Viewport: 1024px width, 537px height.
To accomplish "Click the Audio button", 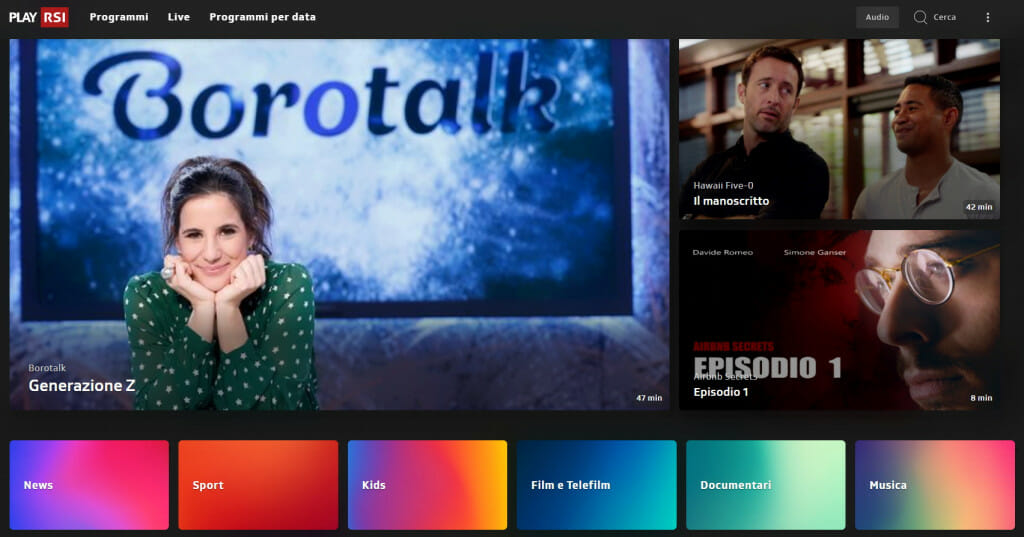I will click(x=877, y=17).
